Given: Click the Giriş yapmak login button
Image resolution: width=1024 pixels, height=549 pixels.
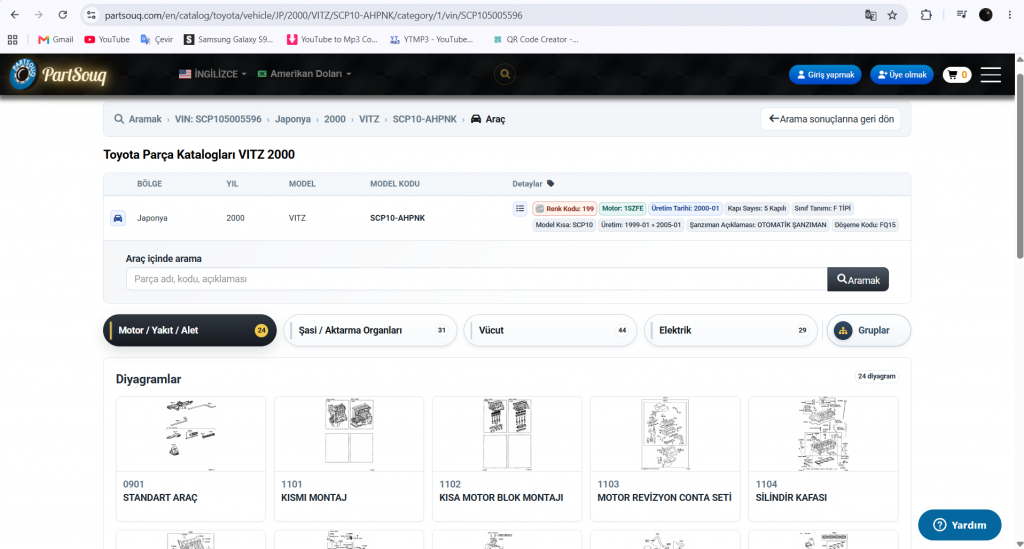Looking at the screenshot, I should click(825, 74).
